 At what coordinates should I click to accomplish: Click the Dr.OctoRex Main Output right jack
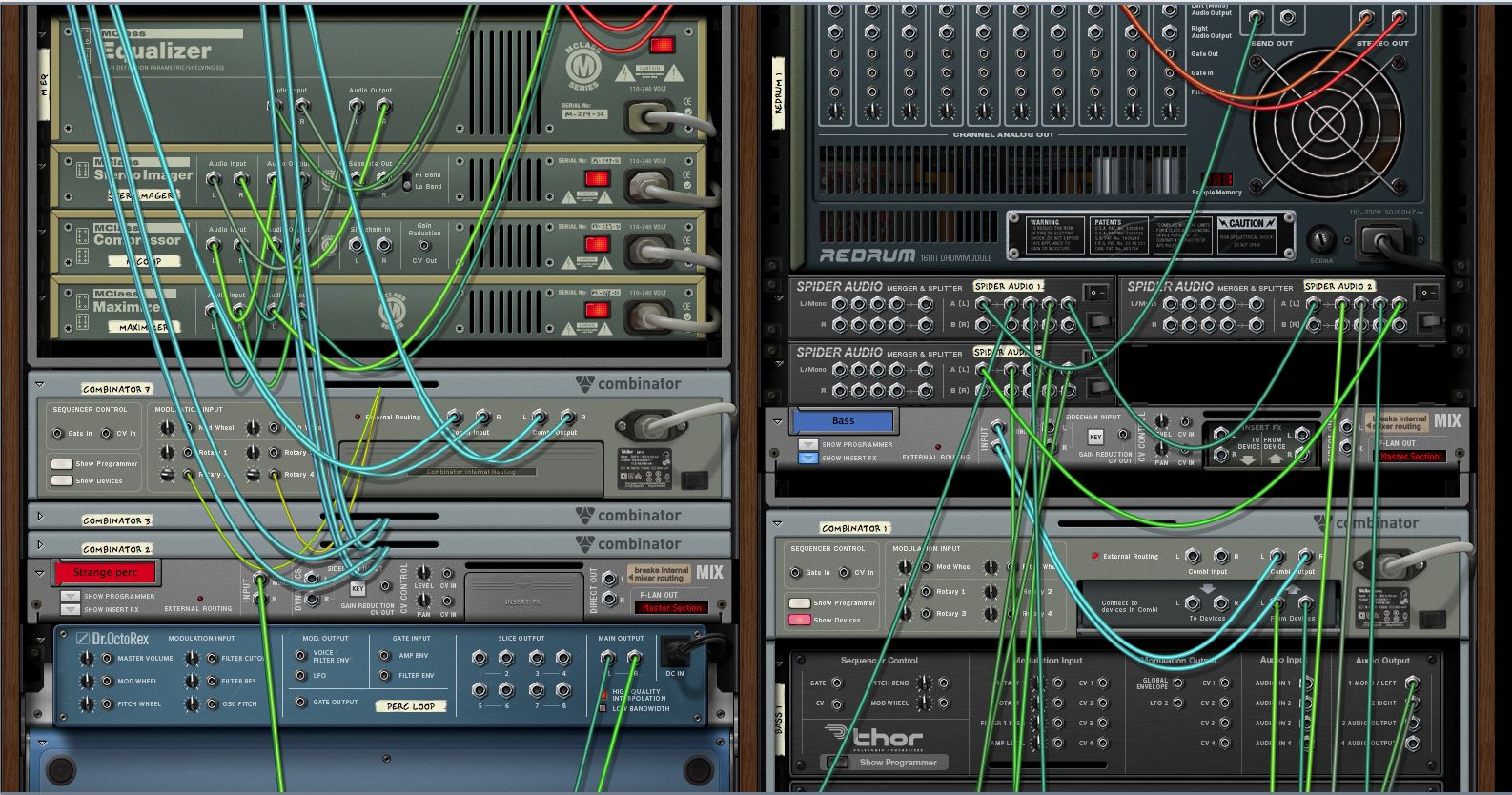coord(634,658)
